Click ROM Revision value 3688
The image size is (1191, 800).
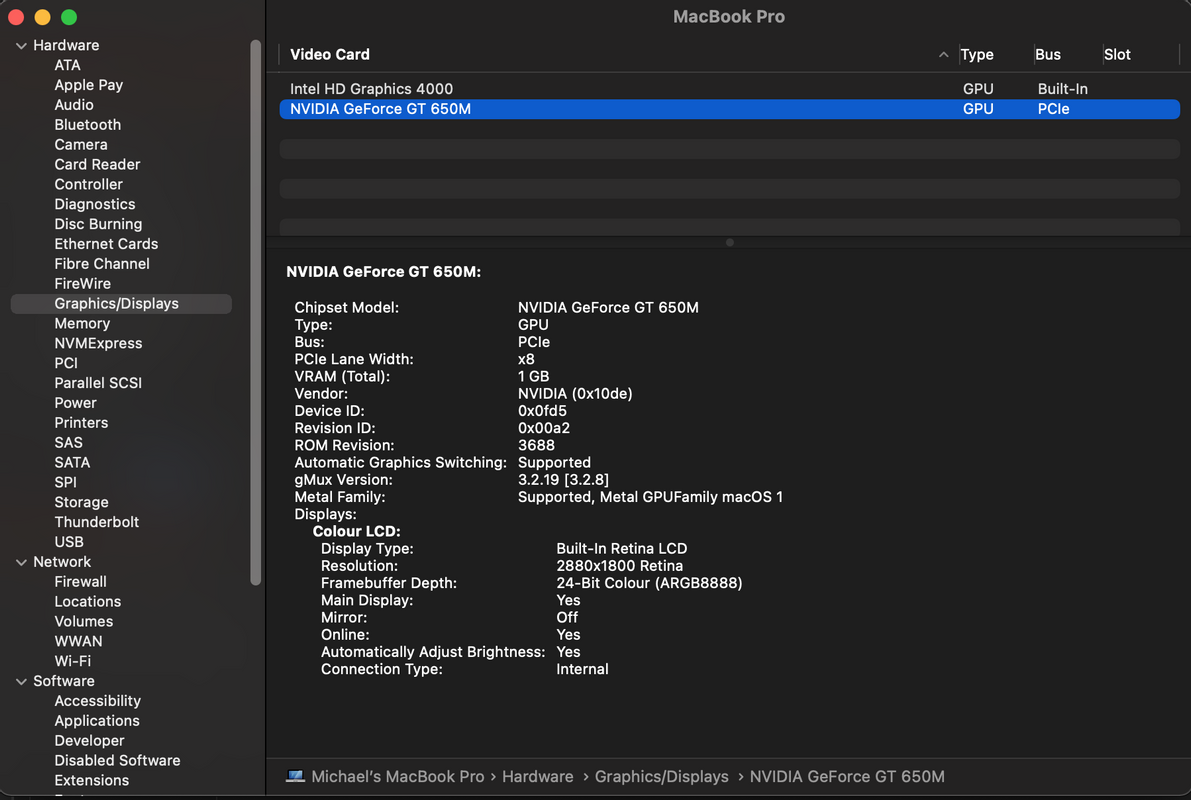click(536, 446)
